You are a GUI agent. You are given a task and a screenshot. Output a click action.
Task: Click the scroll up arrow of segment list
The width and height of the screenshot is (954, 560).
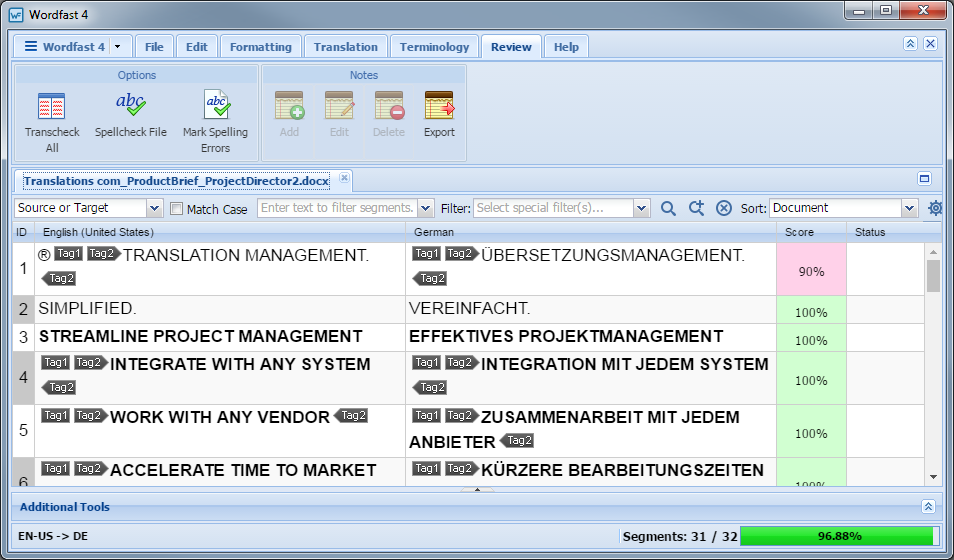point(933,251)
